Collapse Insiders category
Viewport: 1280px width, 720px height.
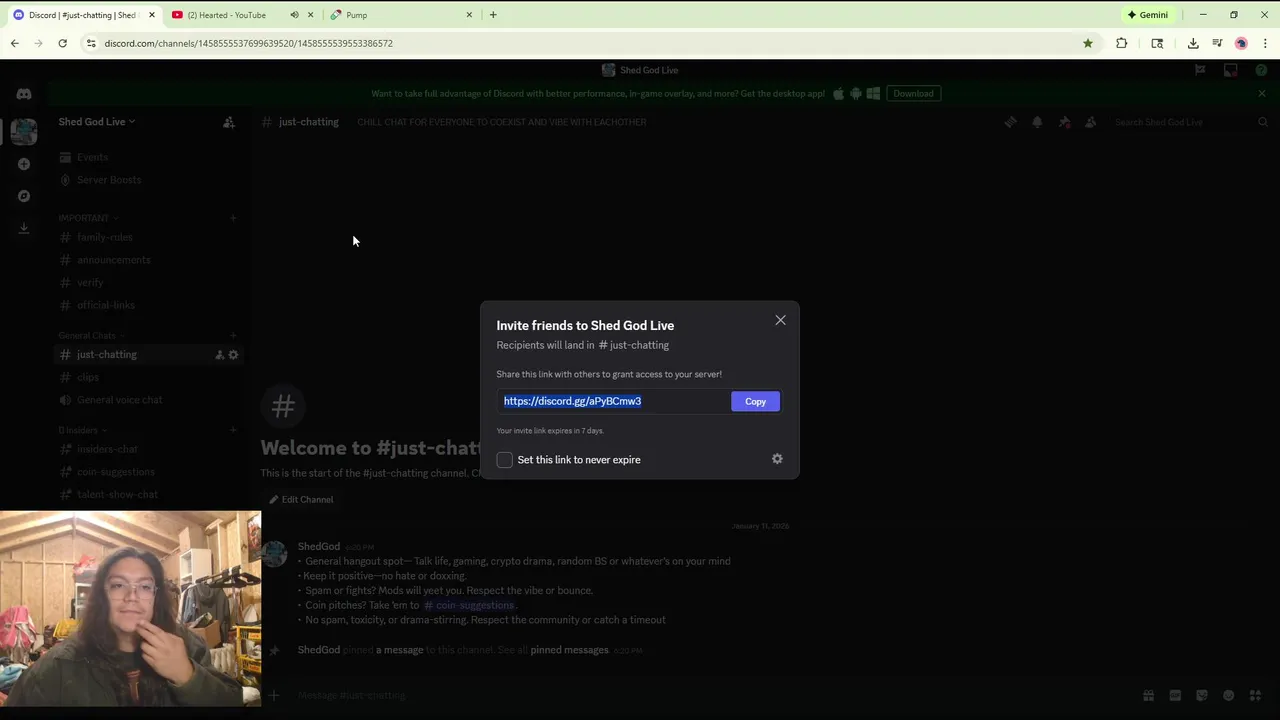point(82,430)
